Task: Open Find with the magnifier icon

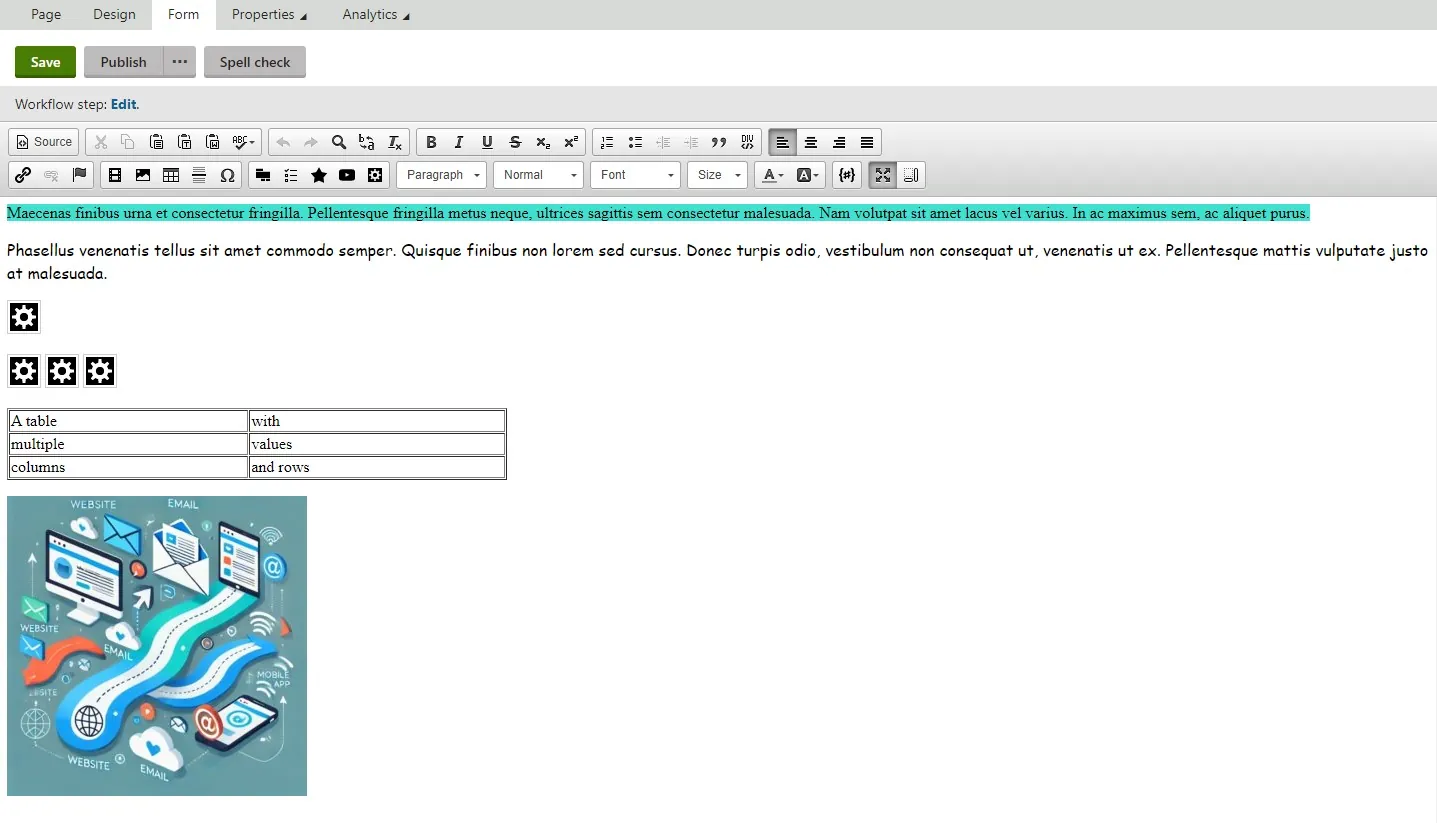Action: pos(339,142)
